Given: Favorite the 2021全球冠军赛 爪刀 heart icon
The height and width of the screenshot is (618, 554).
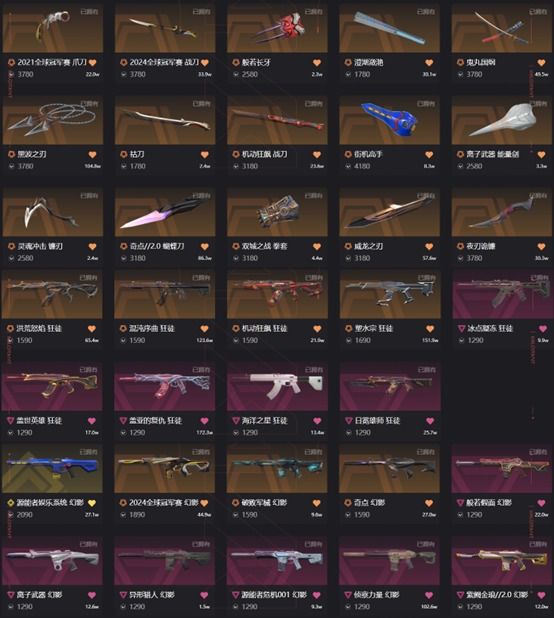Looking at the screenshot, I should pyautogui.click(x=92, y=63).
